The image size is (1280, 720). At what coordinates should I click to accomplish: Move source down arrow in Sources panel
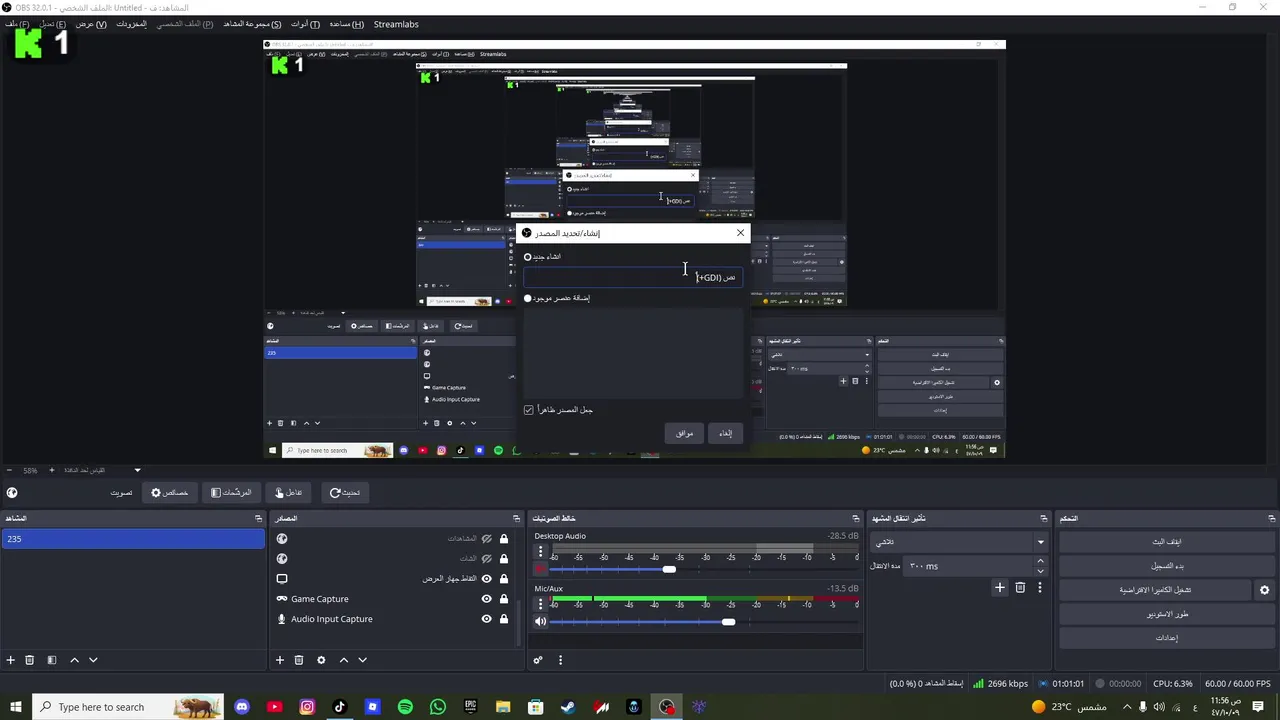[362, 660]
